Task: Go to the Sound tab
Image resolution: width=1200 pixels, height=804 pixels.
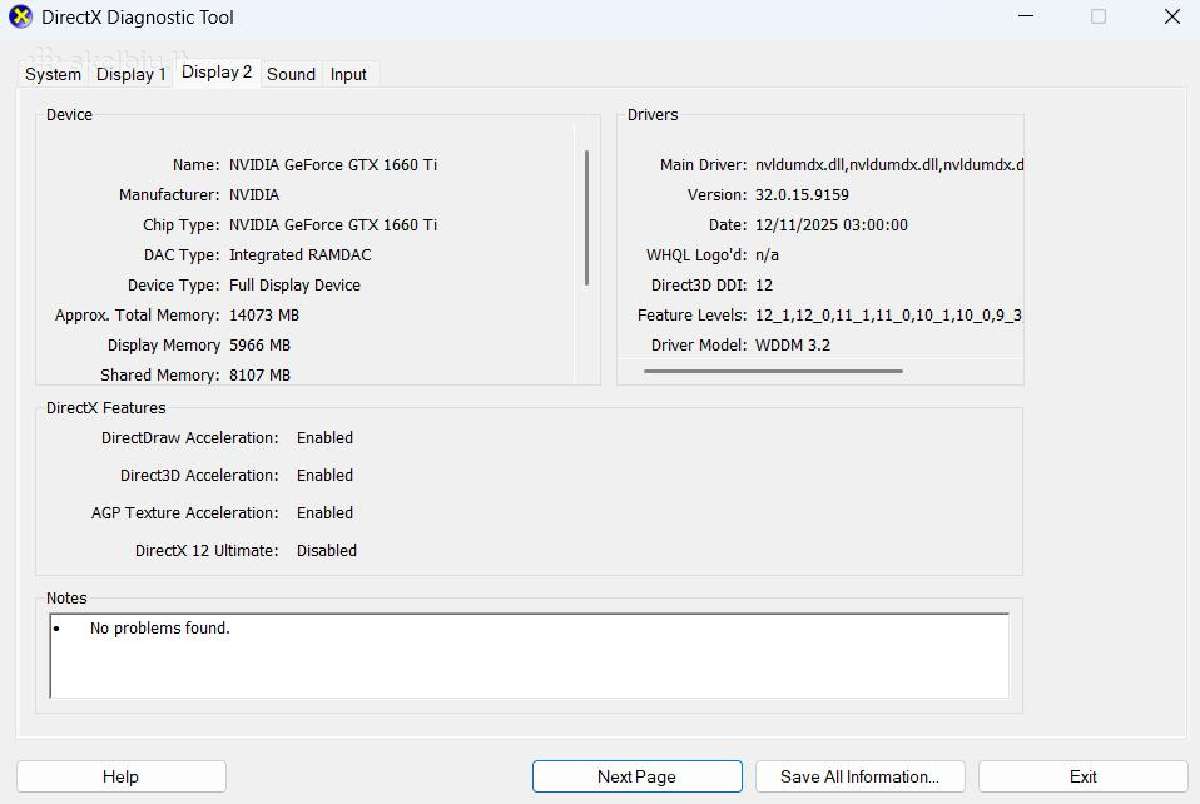Action: [291, 74]
